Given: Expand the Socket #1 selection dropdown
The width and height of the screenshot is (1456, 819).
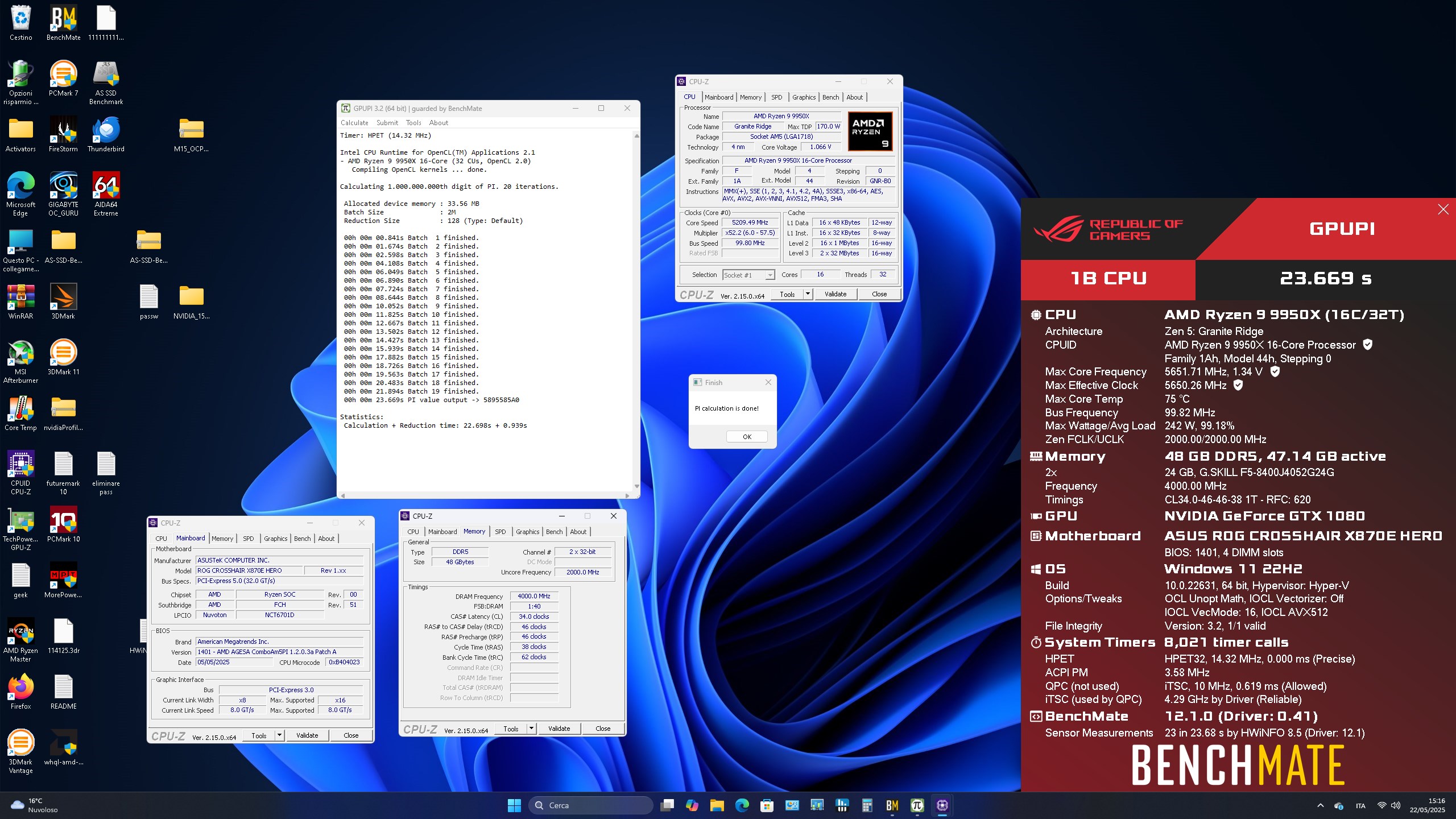Looking at the screenshot, I should tap(770, 275).
